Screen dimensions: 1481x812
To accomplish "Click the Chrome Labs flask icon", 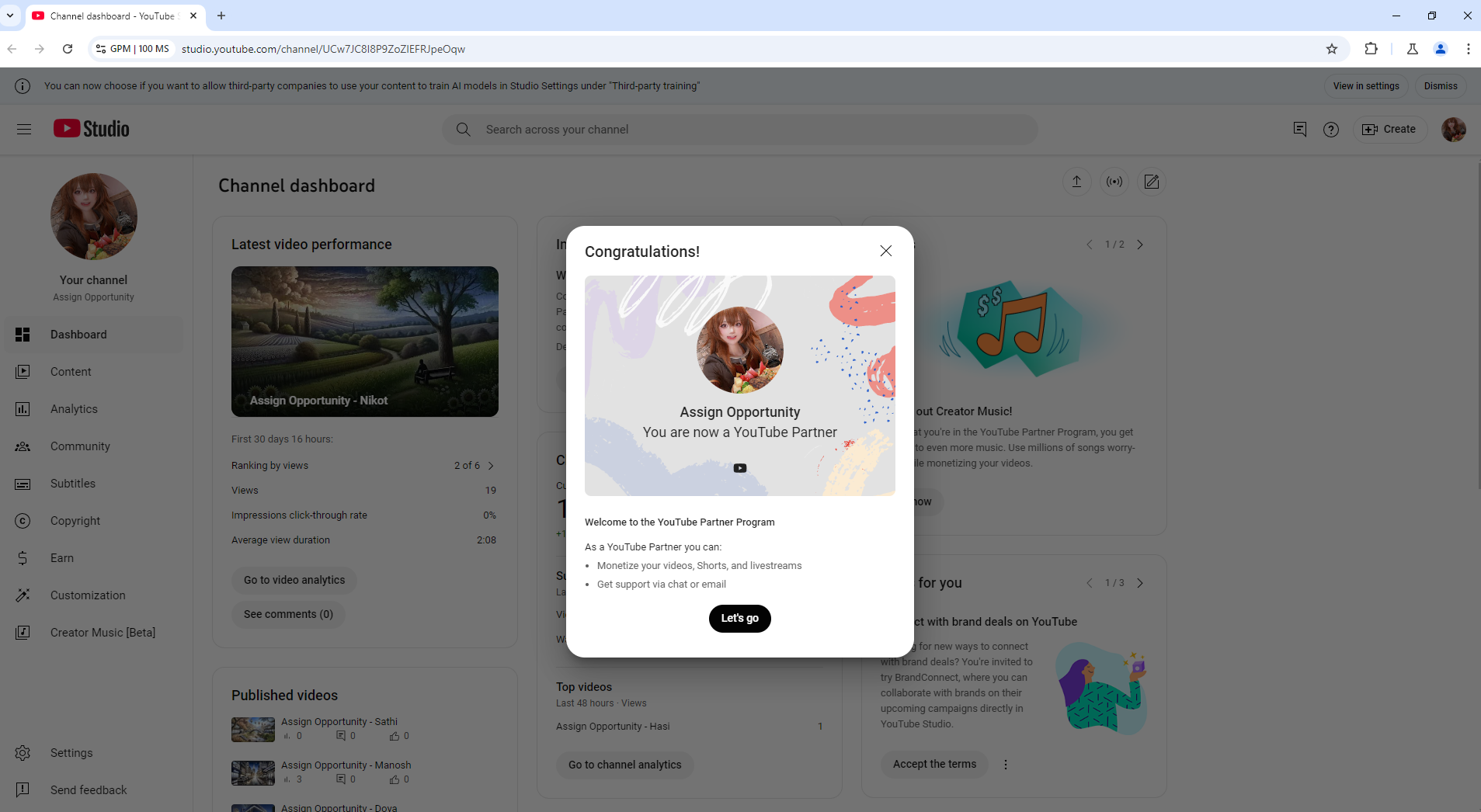I will 1413,49.
